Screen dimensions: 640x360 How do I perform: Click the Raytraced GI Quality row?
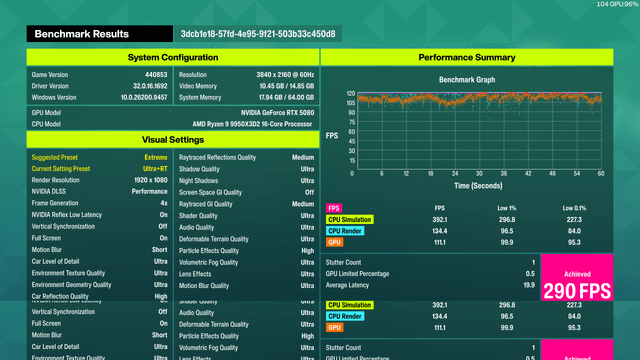(x=246, y=204)
